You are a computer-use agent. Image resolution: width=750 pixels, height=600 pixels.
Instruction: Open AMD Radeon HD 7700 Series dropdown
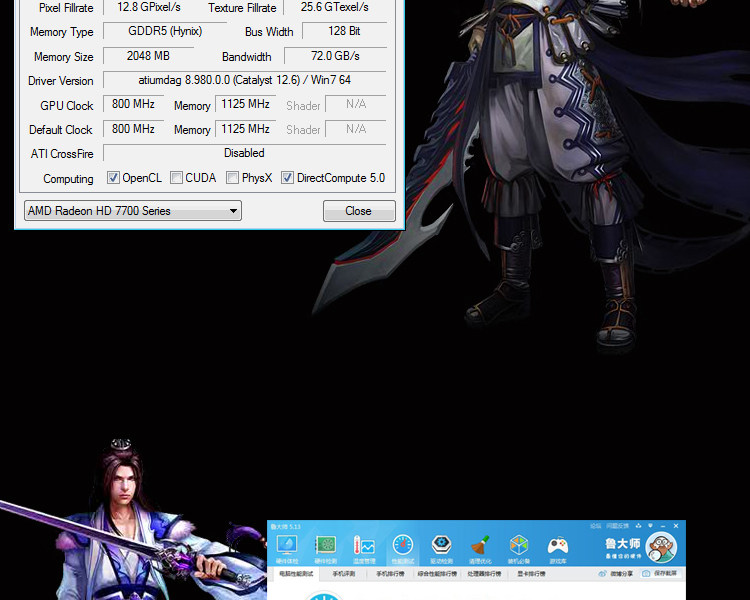[x=132, y=211]
